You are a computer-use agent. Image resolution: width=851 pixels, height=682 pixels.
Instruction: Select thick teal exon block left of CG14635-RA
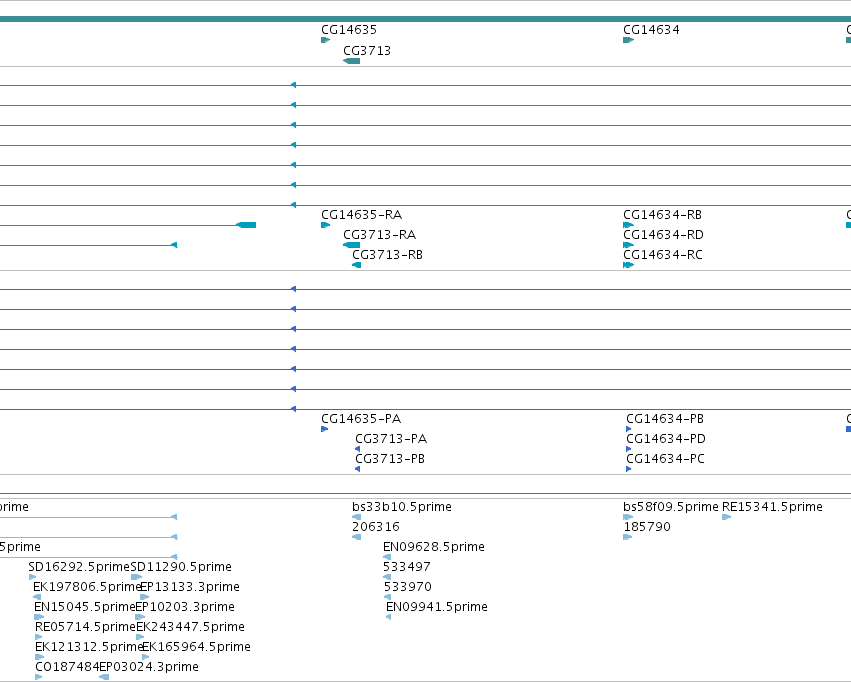tap(246, 225)
